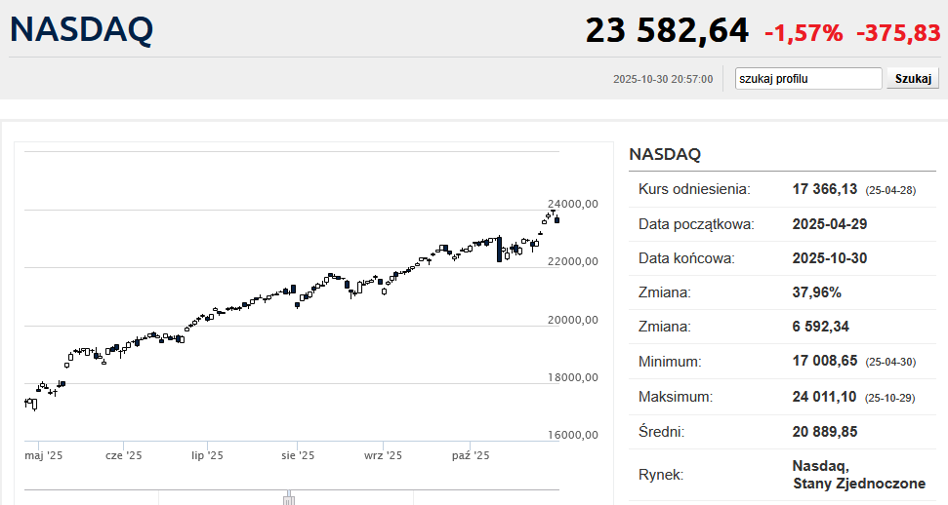Click the large NASDAQ page title
The height and width of the screenshot is (505, 948).
click(82, 30)
